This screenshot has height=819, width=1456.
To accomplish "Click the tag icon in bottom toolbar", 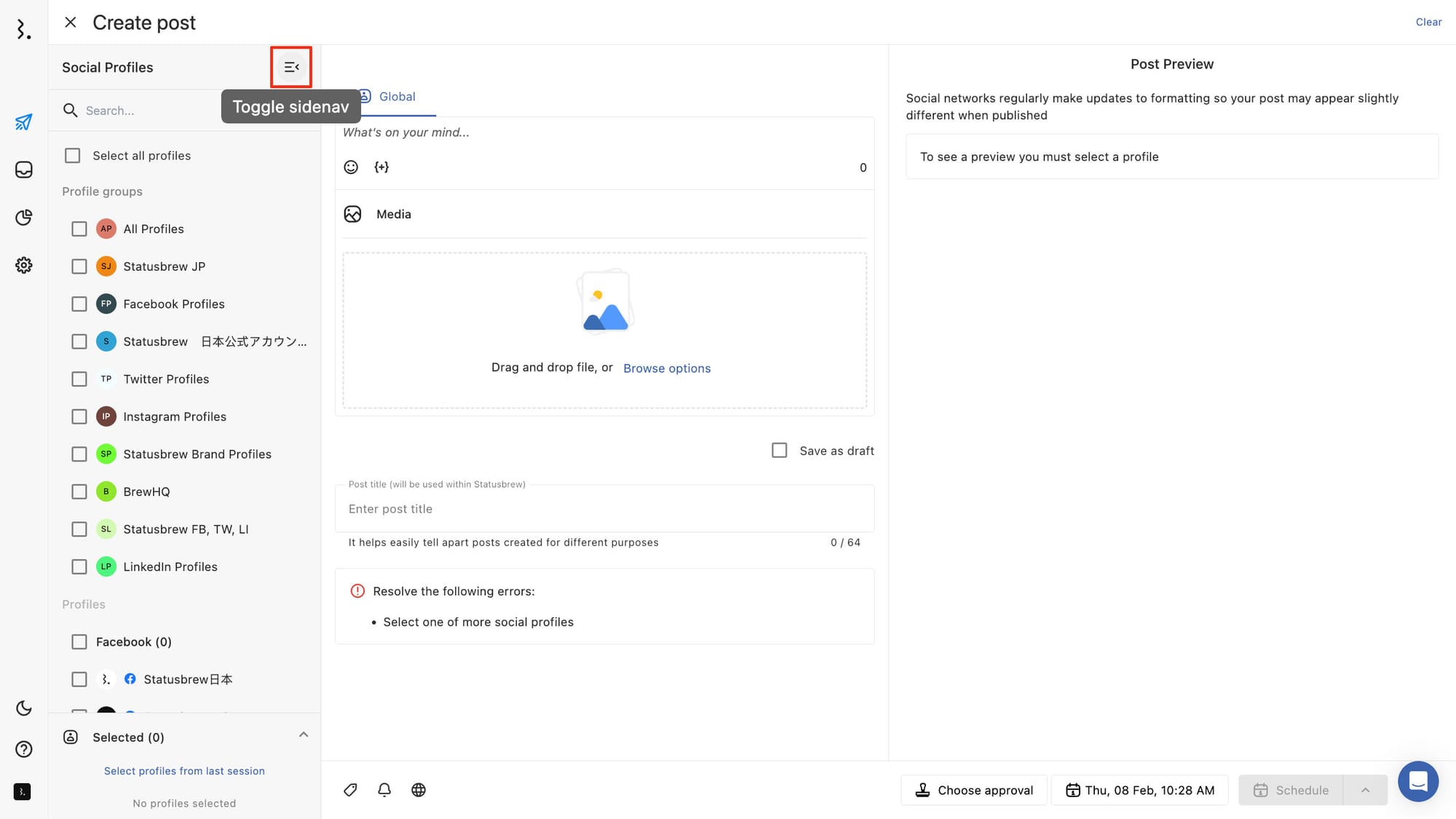I will tap(350, 790).
